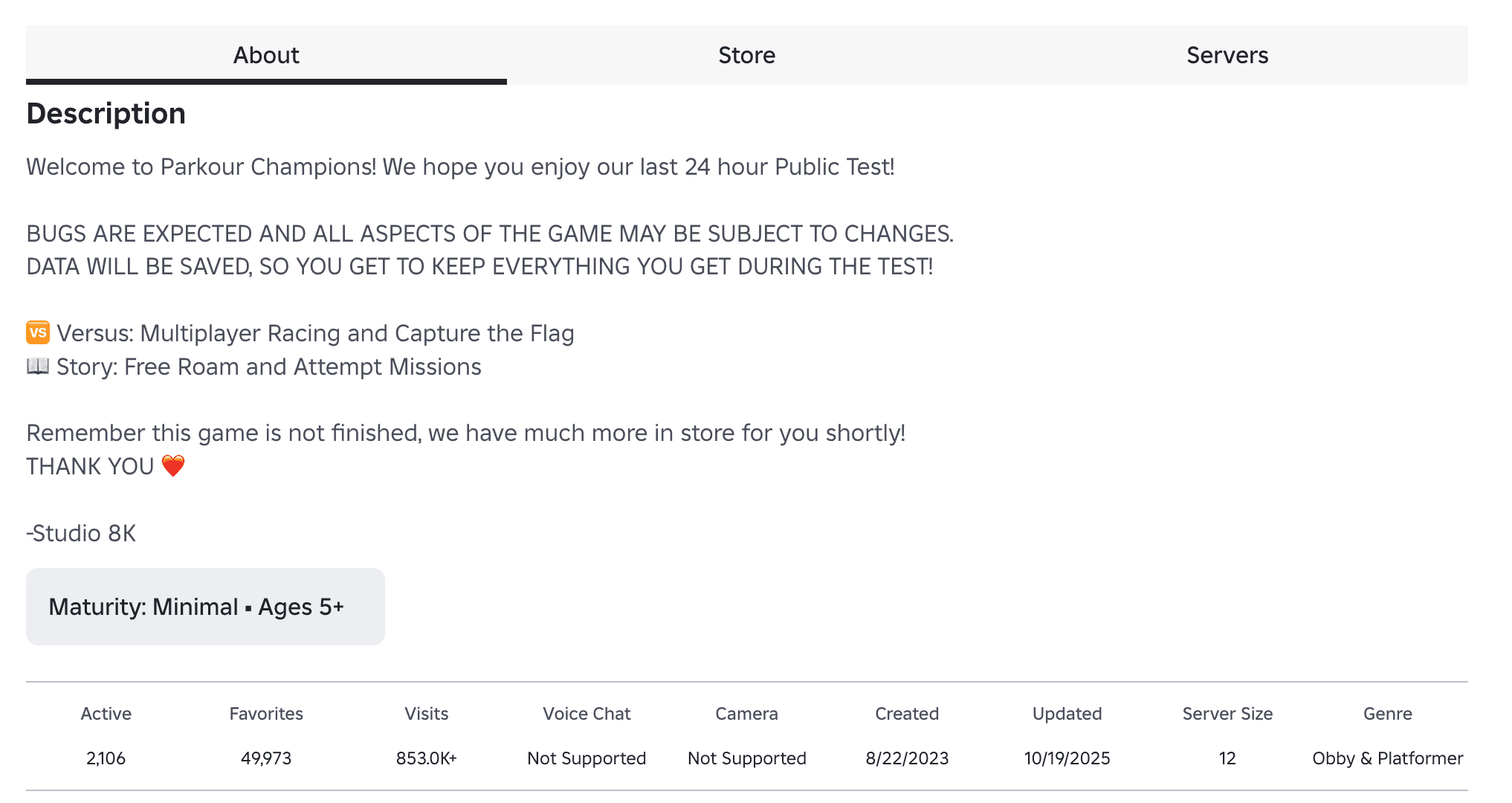This screenshot has height=803, width=1512.
Task: Click the Genre column header
Action: [x=1387, y=713]
